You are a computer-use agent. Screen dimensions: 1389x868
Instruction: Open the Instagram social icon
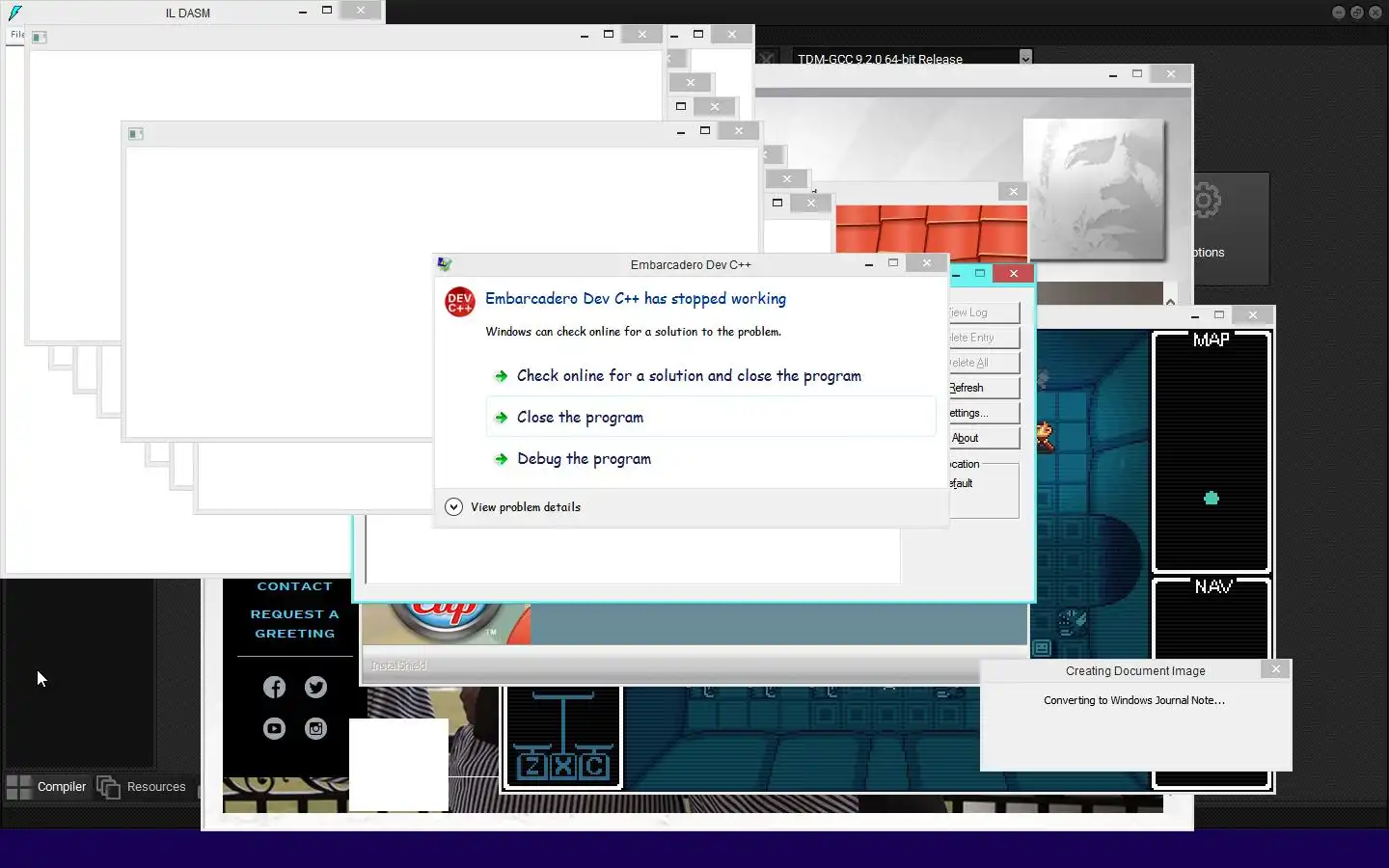click(x=315, y=728)
